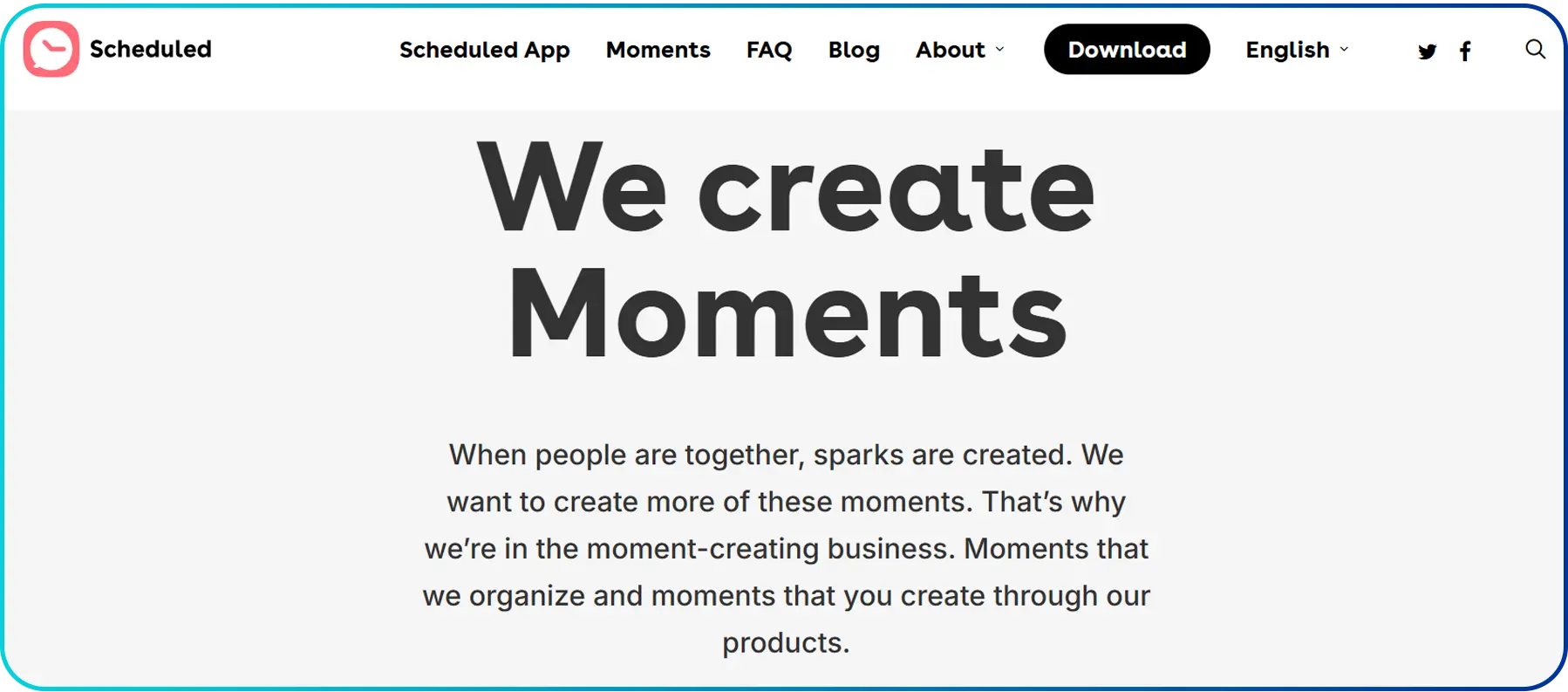Expand the About dropdown chevron
The image size is (1568, 692).
[x=999, y=51]
